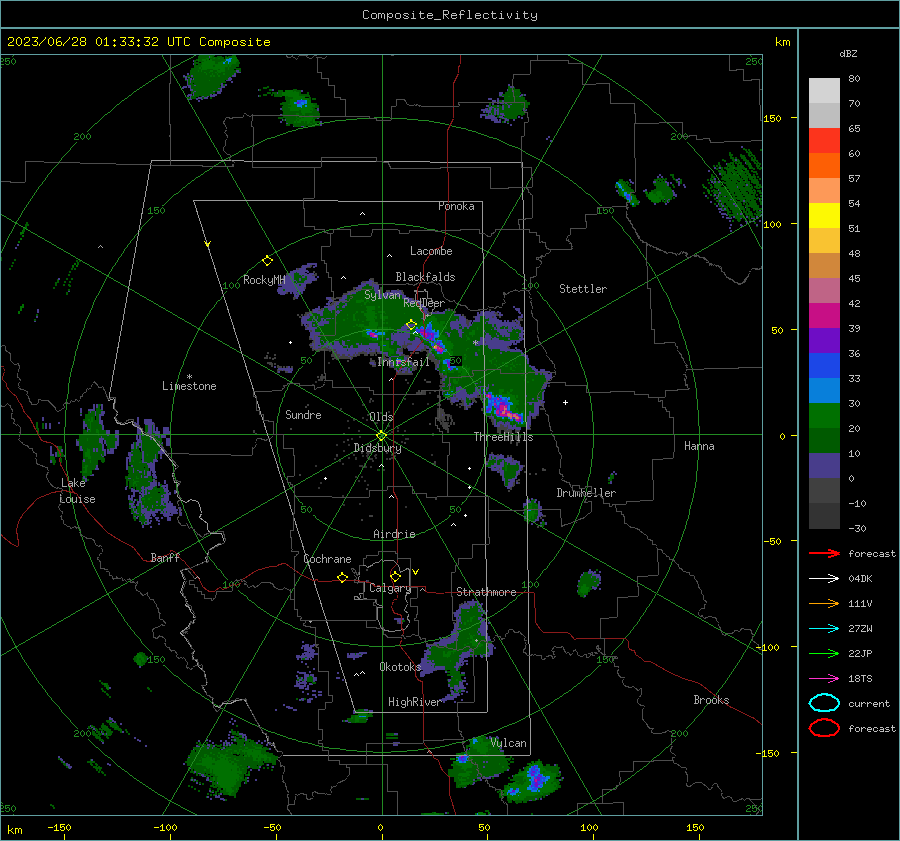Select the magenta 18TS arrow icon
The image size is (900, 841).
[x=824, y=679]
